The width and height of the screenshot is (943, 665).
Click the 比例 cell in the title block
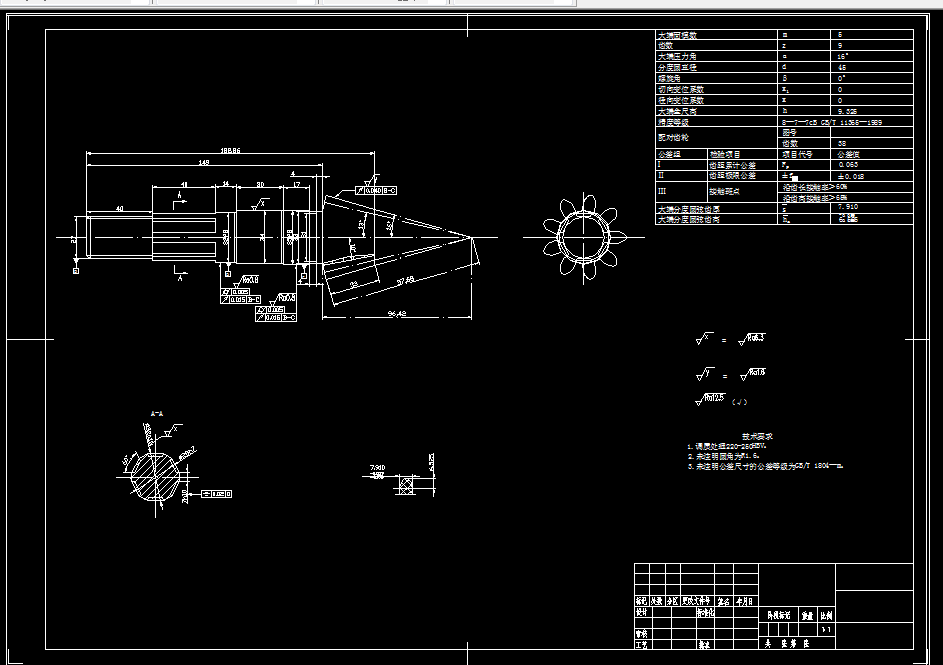tap(826, 615)
